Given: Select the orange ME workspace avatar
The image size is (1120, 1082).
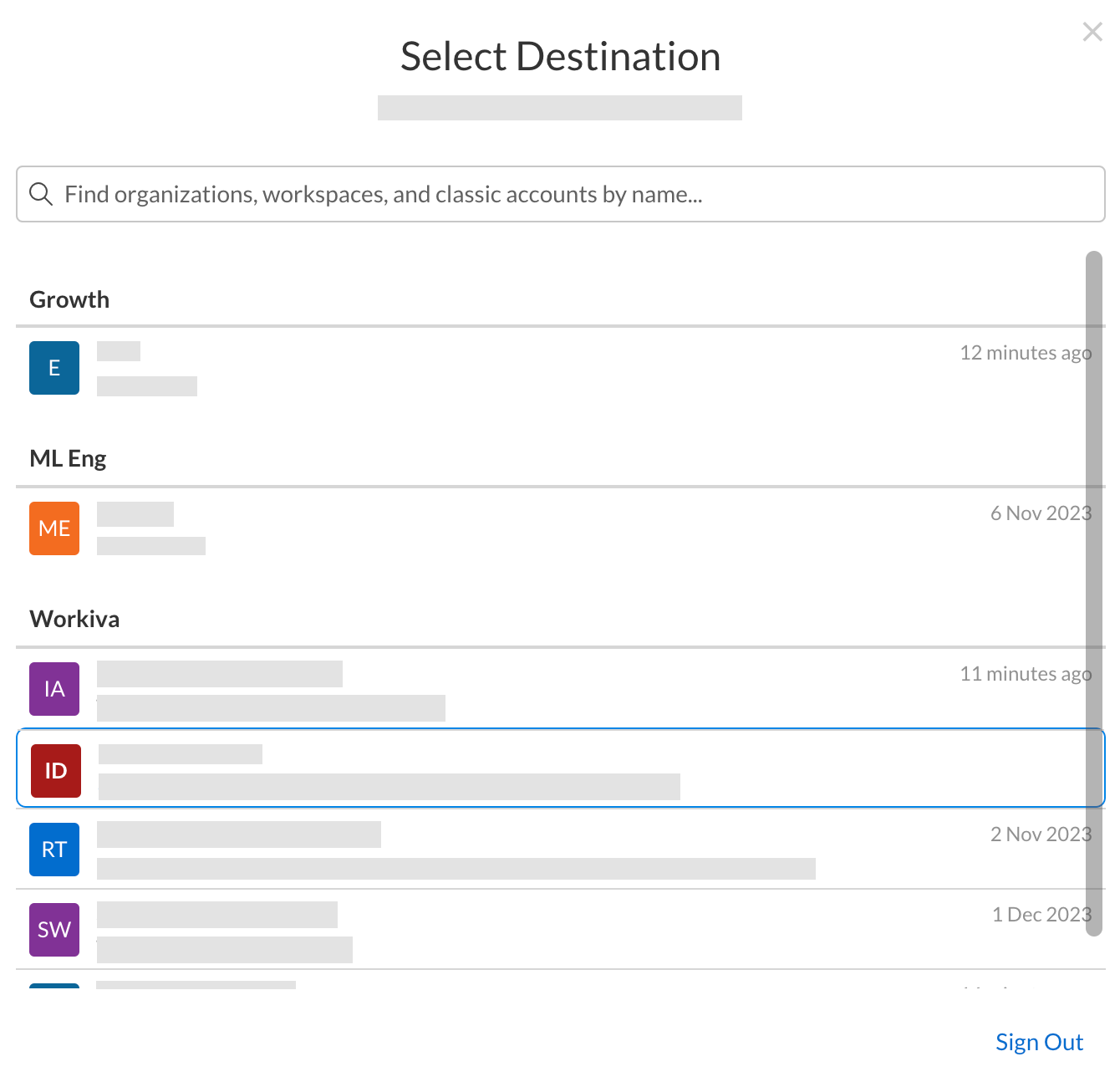Looking at the screenshot, I should [54, 528].
